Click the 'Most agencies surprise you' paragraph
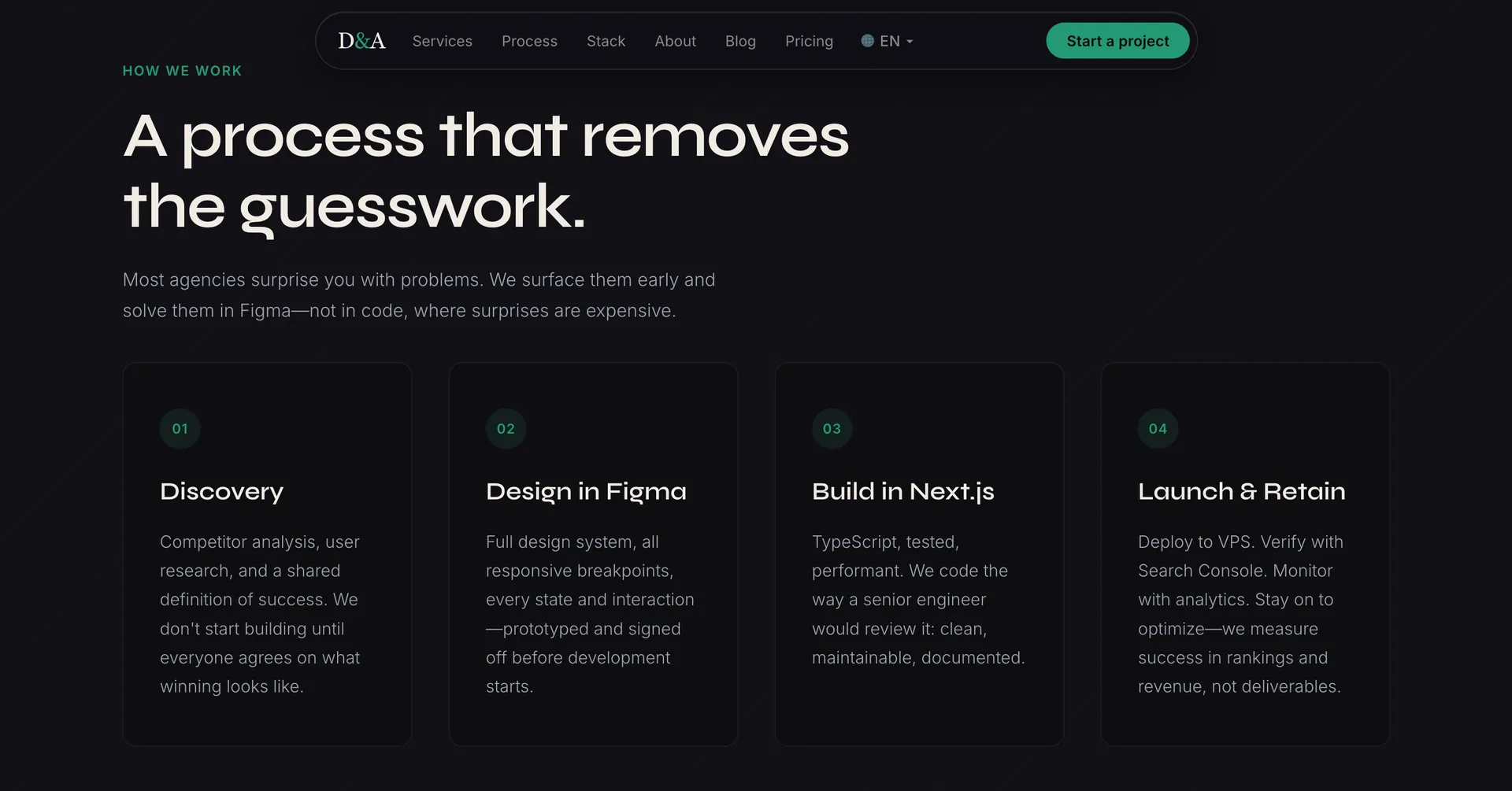The width and height of the screenshot is (1512, 791). [x=419, y=295]
